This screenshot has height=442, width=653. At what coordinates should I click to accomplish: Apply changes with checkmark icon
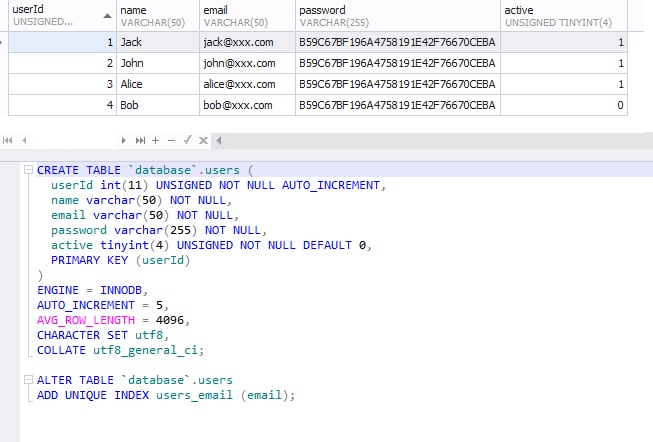tap(187, 140)
